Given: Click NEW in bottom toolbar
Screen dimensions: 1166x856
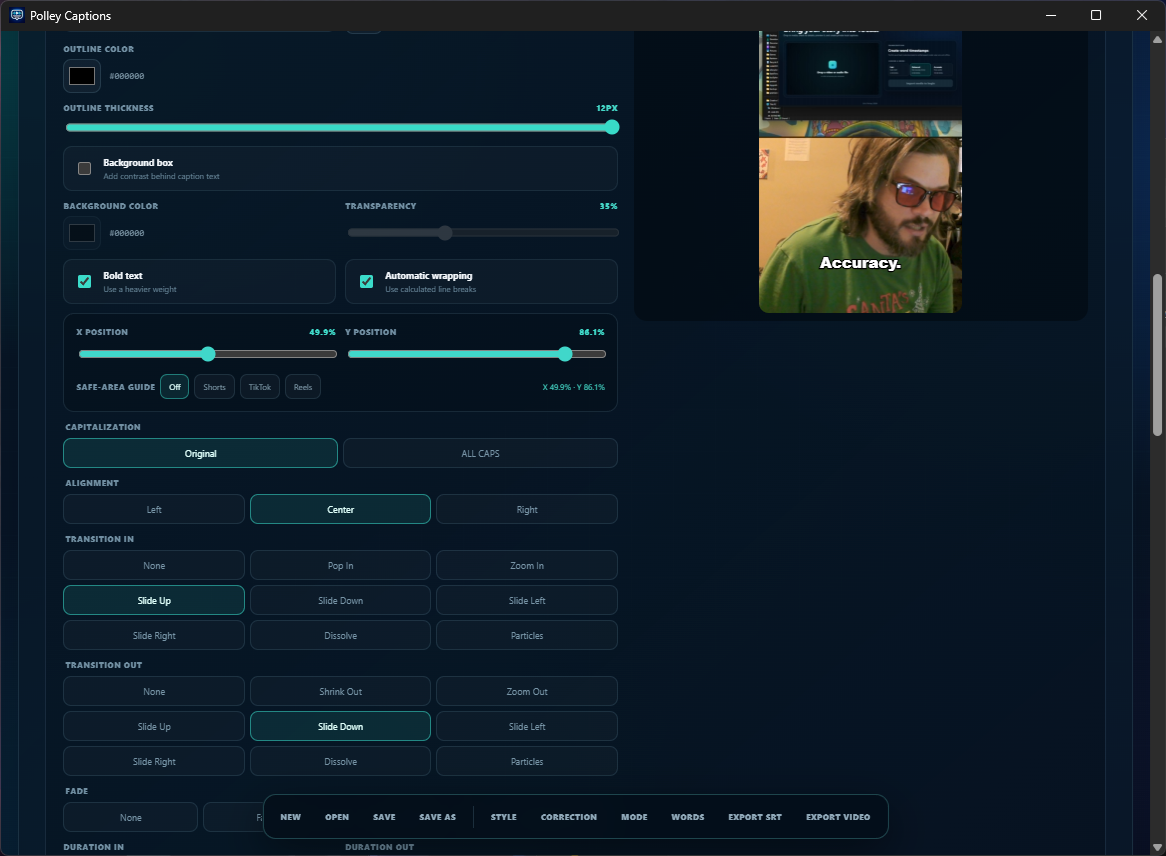Looking at the screenshot, I should (x=291, y=817).
